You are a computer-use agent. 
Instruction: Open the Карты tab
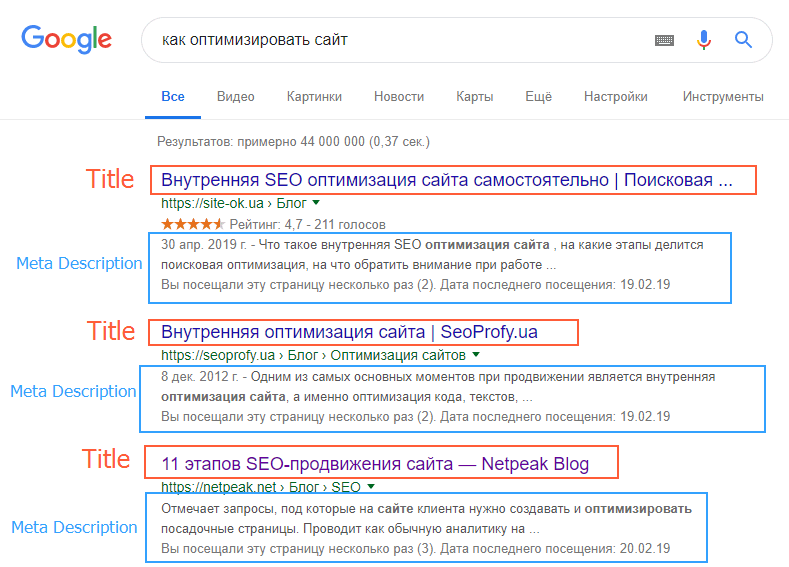[x=475, y=97]
